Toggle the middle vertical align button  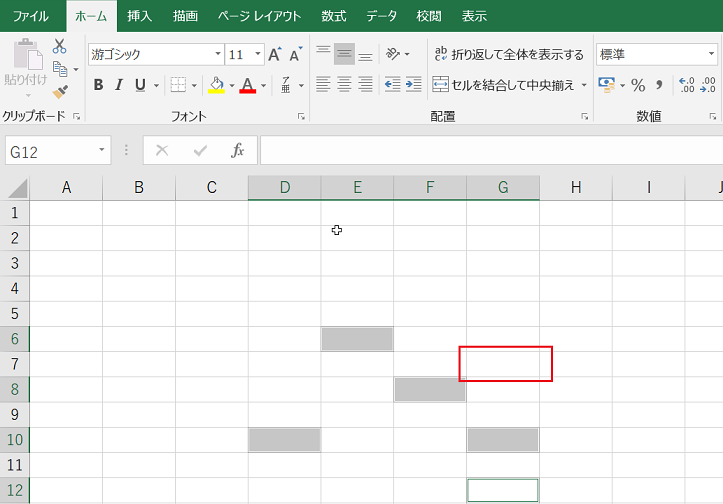click(x=344, y=54)
